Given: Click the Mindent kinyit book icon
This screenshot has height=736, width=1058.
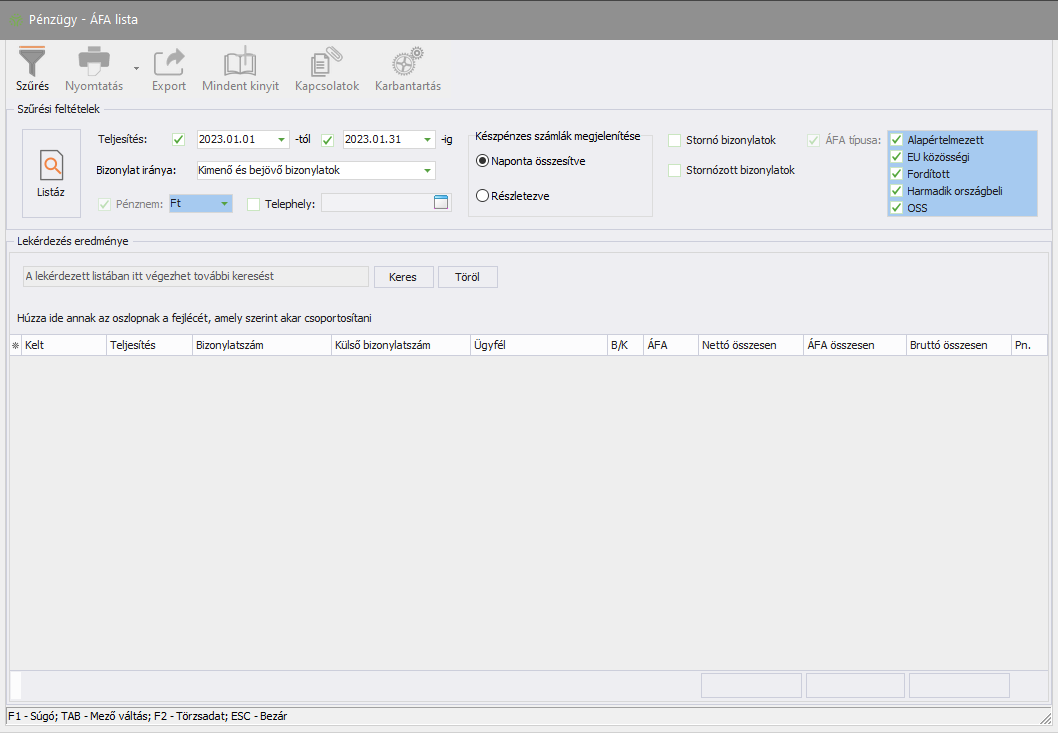Looking at the screenshot, I should coord(240,62).
